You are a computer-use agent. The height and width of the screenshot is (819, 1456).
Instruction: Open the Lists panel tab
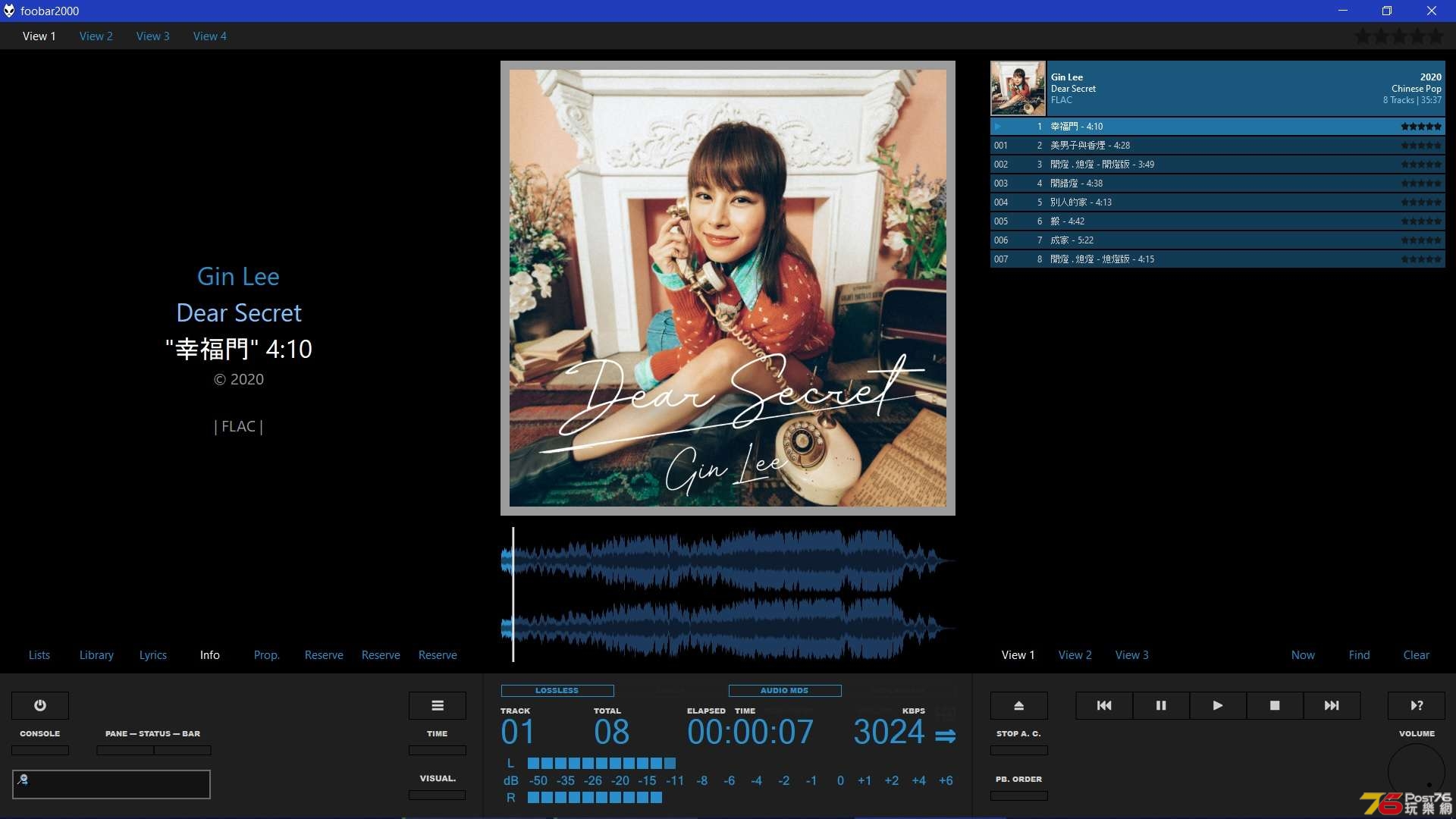click(39, 654)
